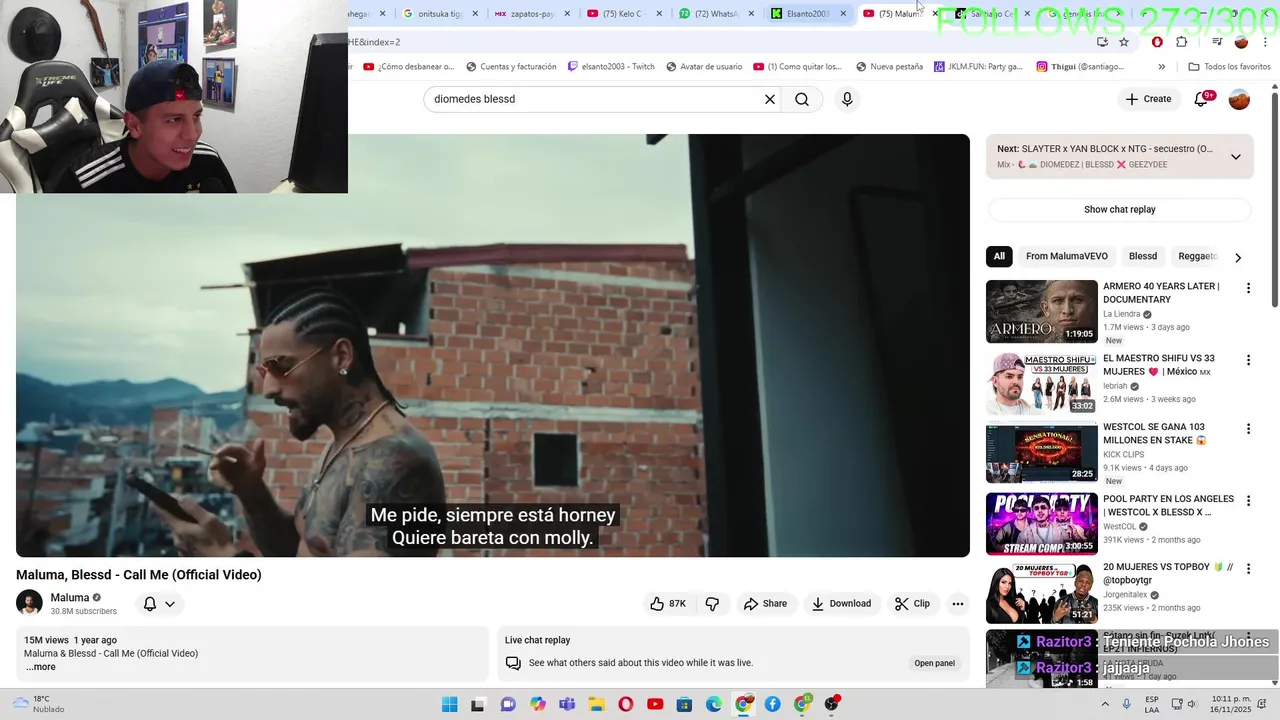
Task: Open Chrome media control icon
Action: pyautogui.click(x=1217, y=42)
